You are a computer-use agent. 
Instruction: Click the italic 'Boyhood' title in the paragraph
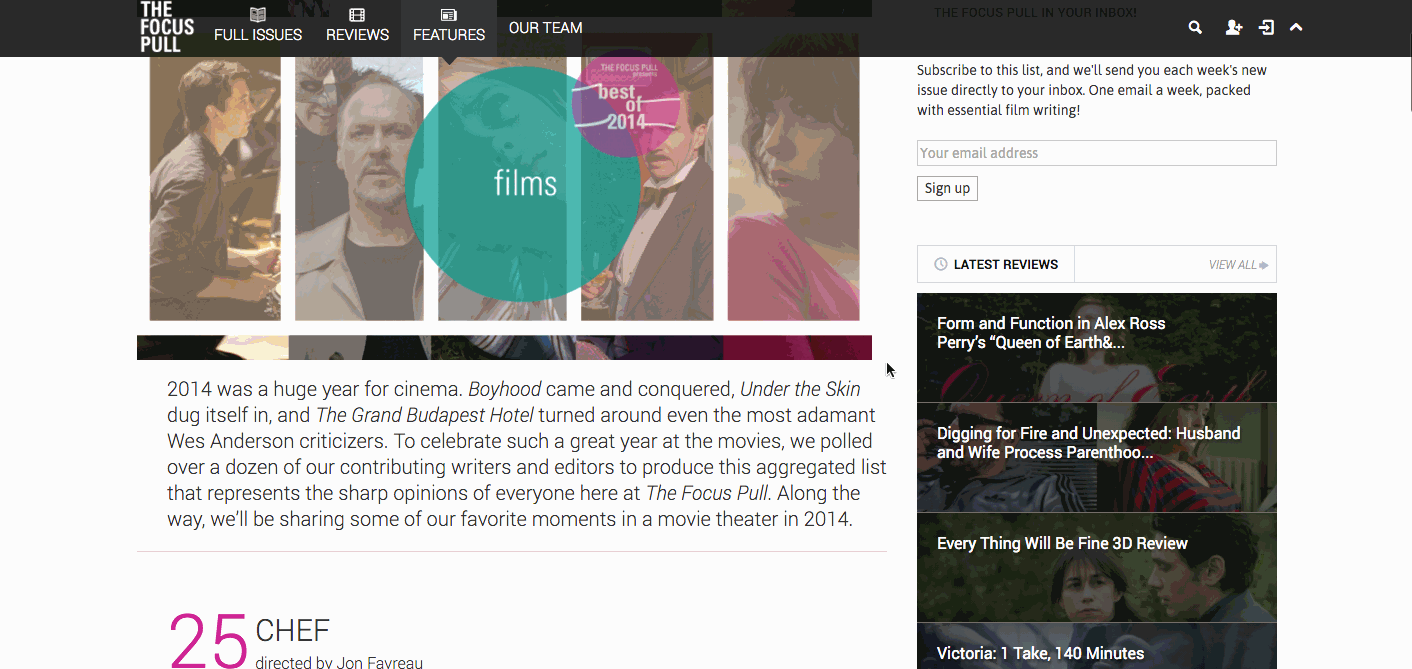pyautogui.click(x=504, y=389)
